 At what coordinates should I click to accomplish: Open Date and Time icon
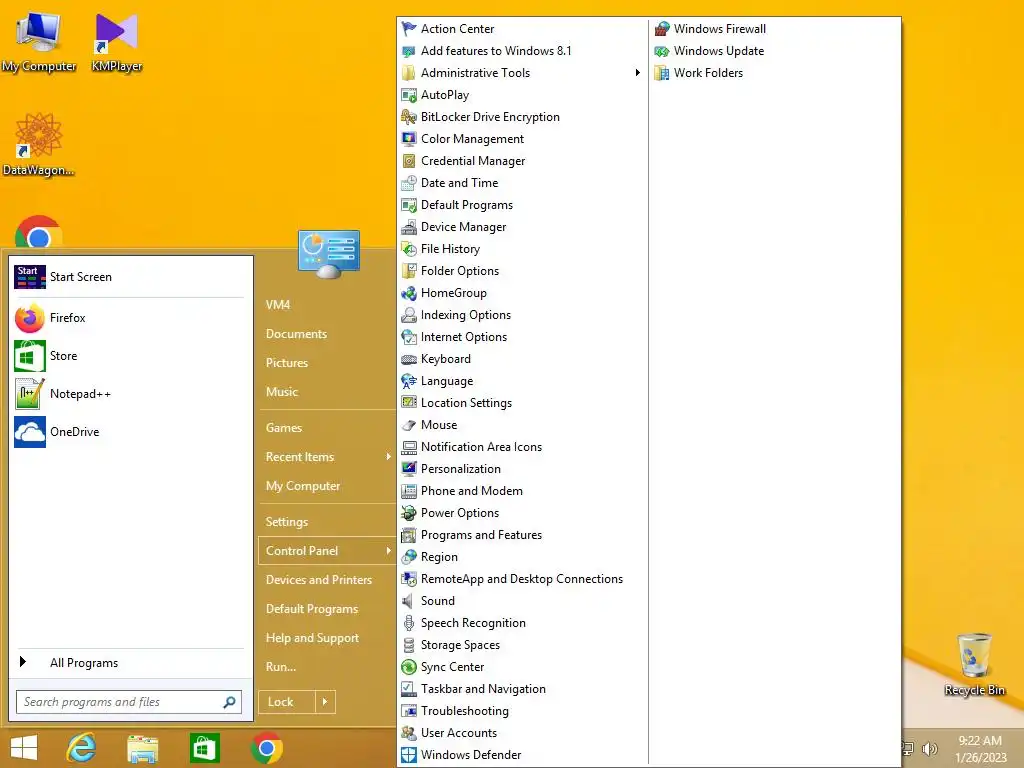pos(409,183)
